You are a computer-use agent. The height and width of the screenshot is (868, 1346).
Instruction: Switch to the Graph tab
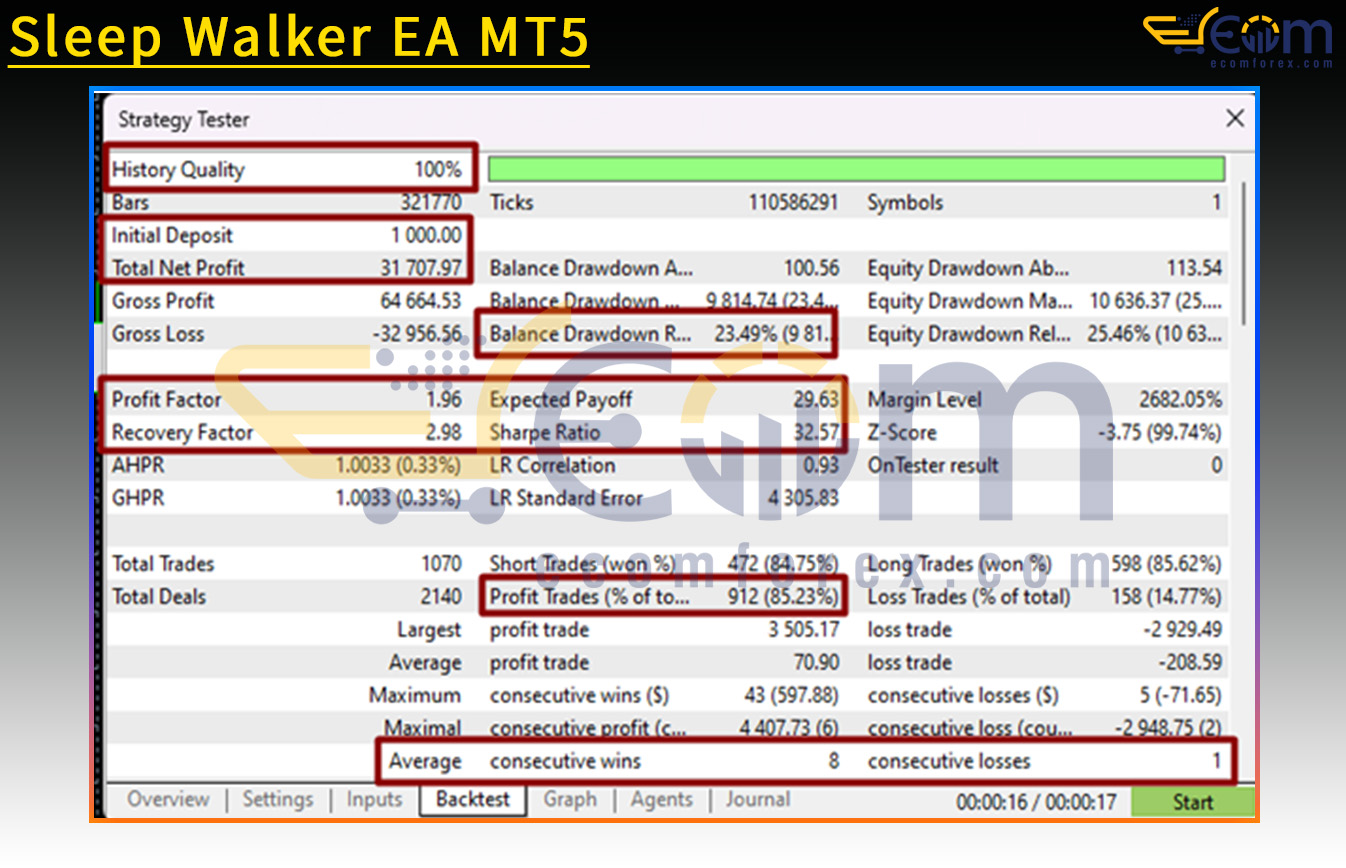point(569,800)
